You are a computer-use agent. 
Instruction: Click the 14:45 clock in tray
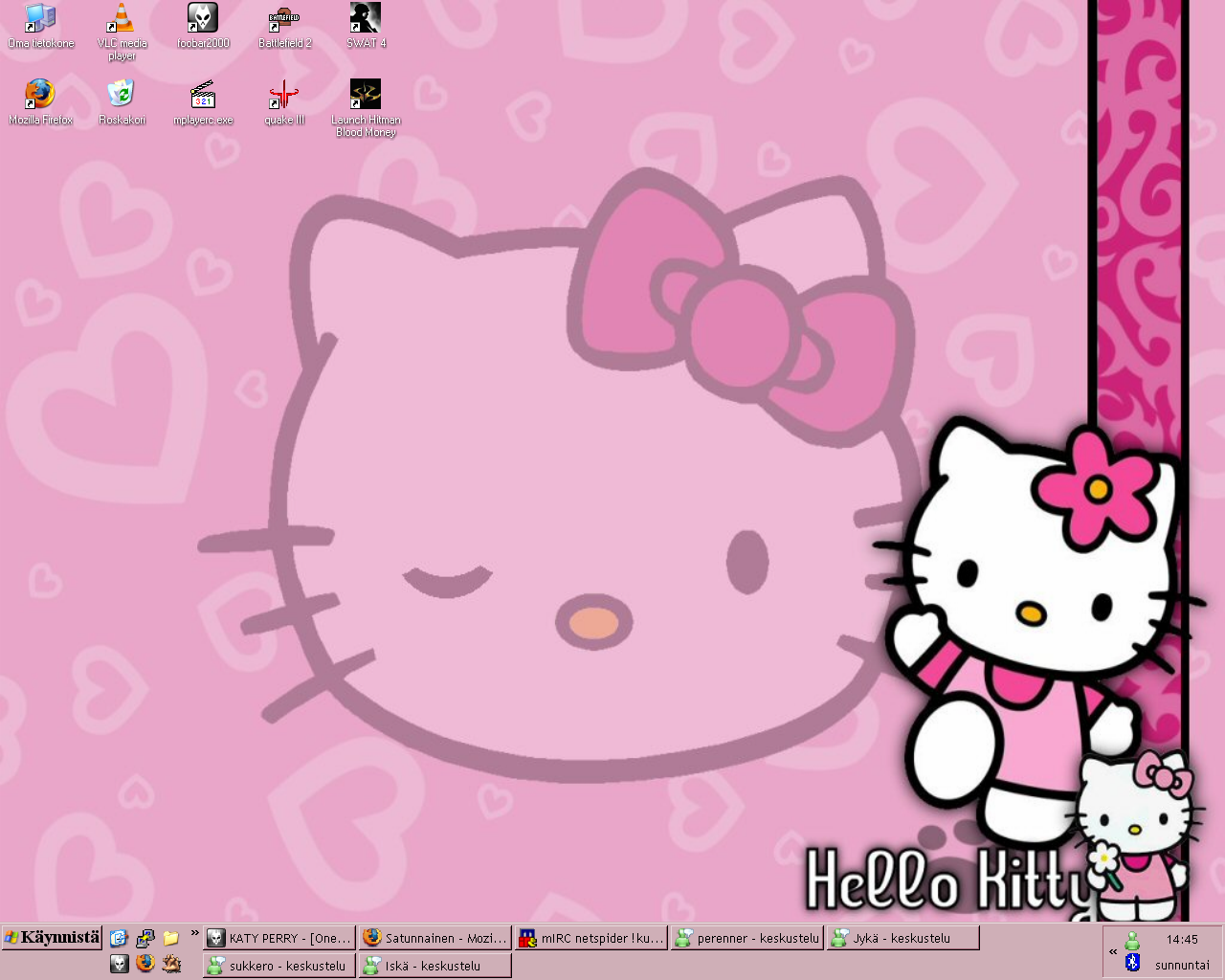(x=1182, y=940)
